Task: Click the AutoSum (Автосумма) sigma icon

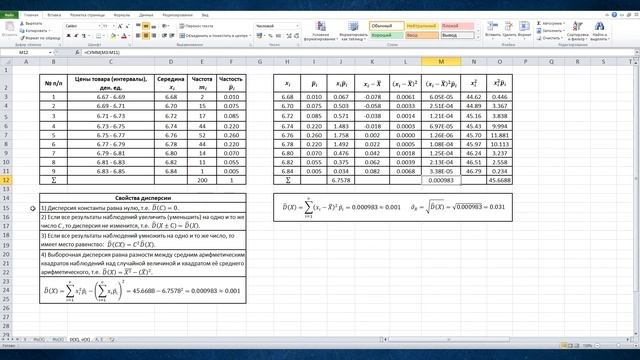Action: (539, 23)
